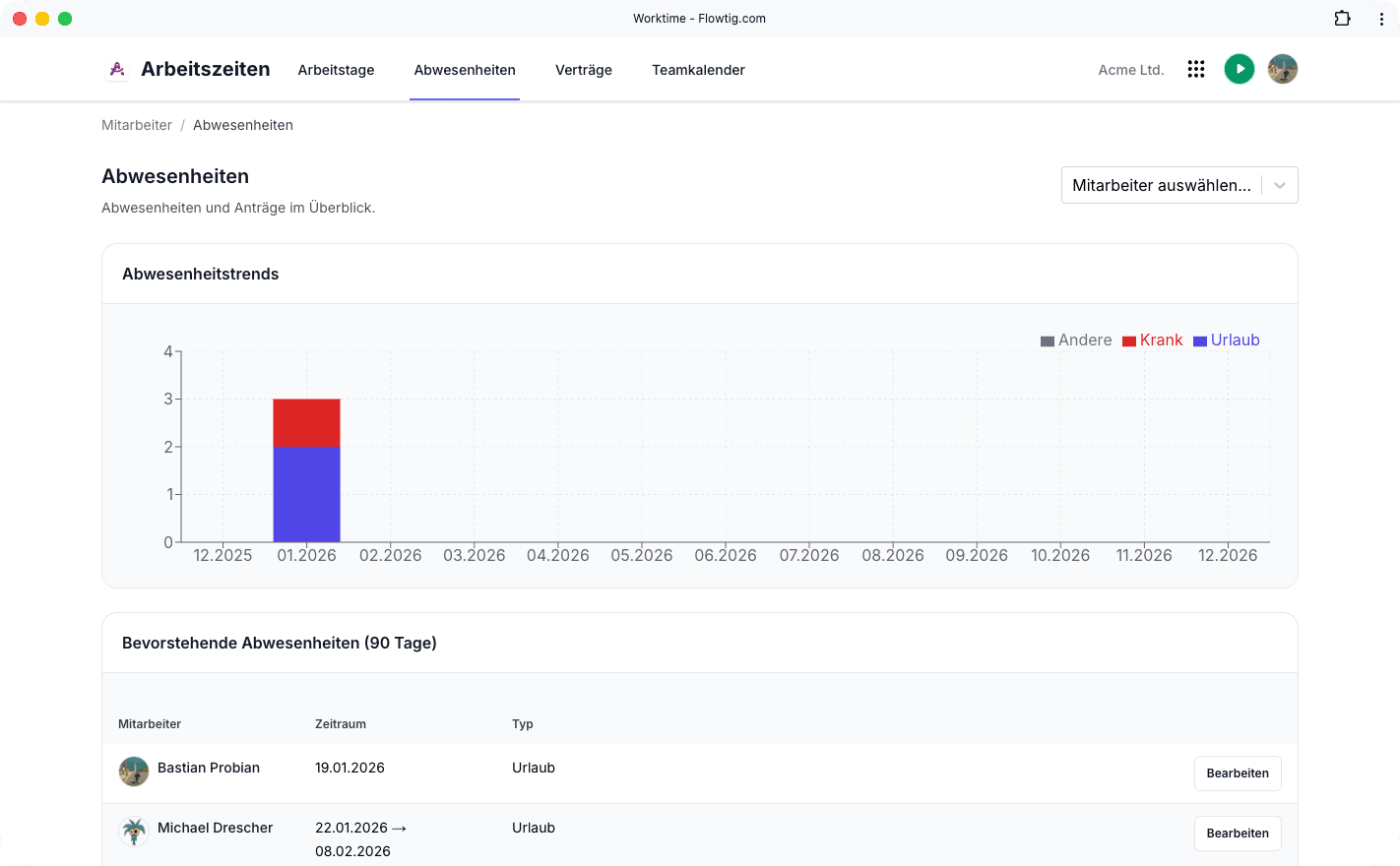This screenshot has width=1400, height=866.
Task: Click the browser extensions puzzle icon
Action: point(1342,18)
